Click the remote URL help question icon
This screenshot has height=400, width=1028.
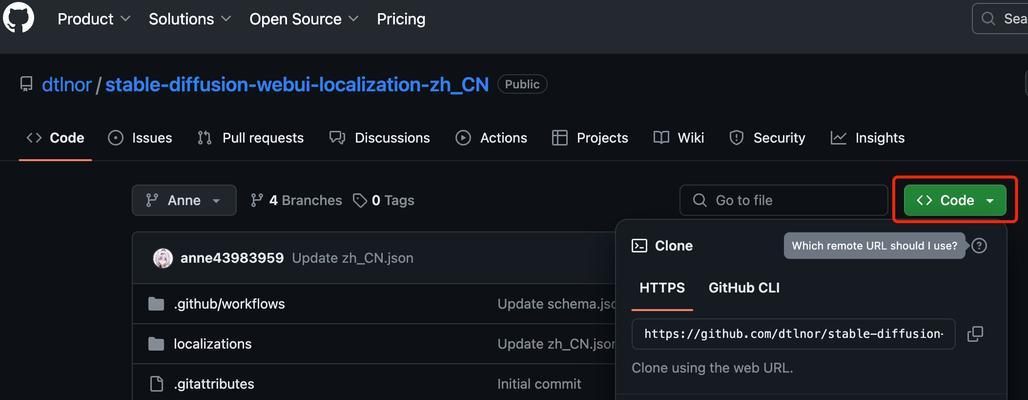(979, 246)
